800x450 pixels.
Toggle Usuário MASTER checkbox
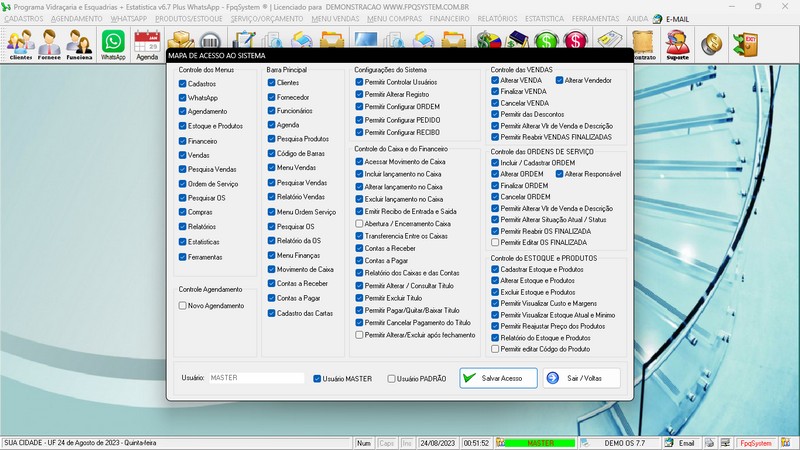coord(317,379)
